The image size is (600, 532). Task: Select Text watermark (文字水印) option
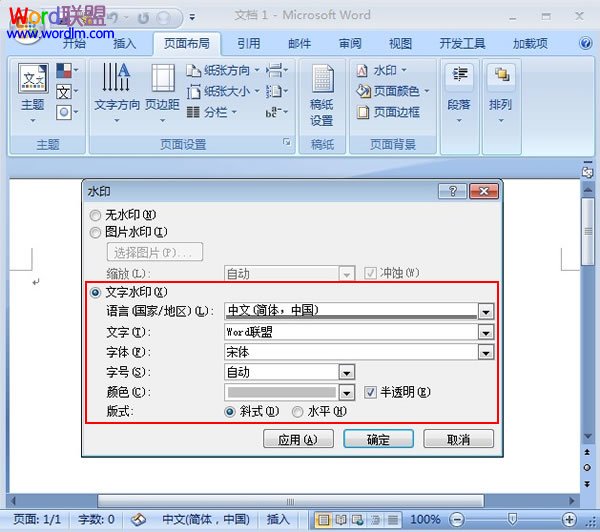128,292
